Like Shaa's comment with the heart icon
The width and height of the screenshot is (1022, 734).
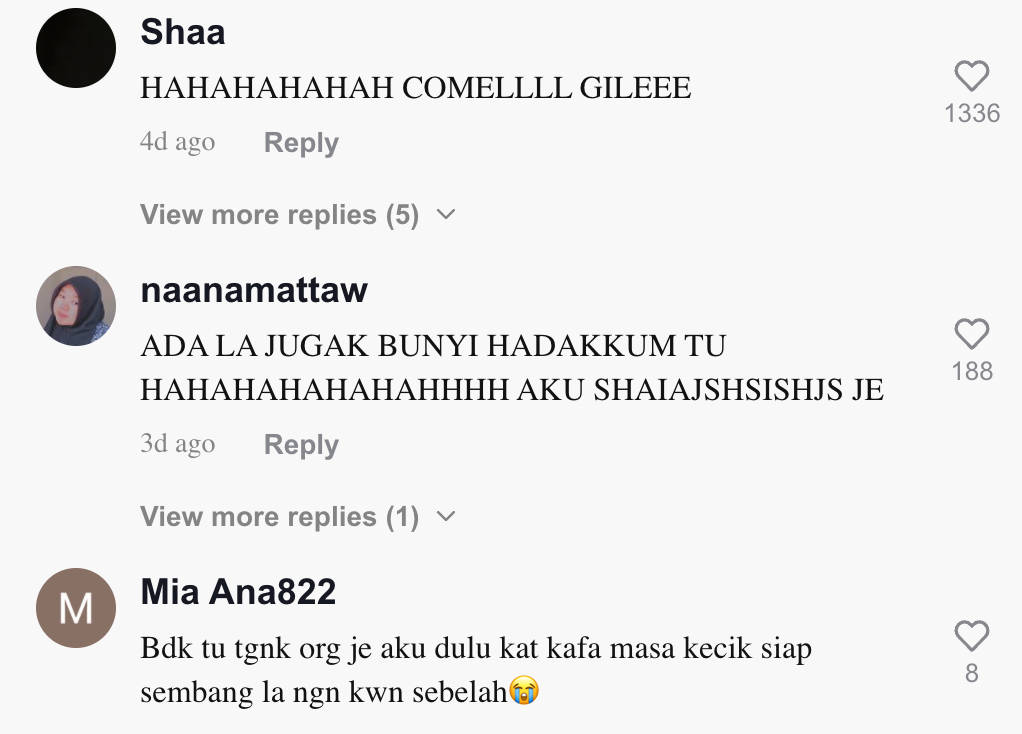[x=972, y=76]
